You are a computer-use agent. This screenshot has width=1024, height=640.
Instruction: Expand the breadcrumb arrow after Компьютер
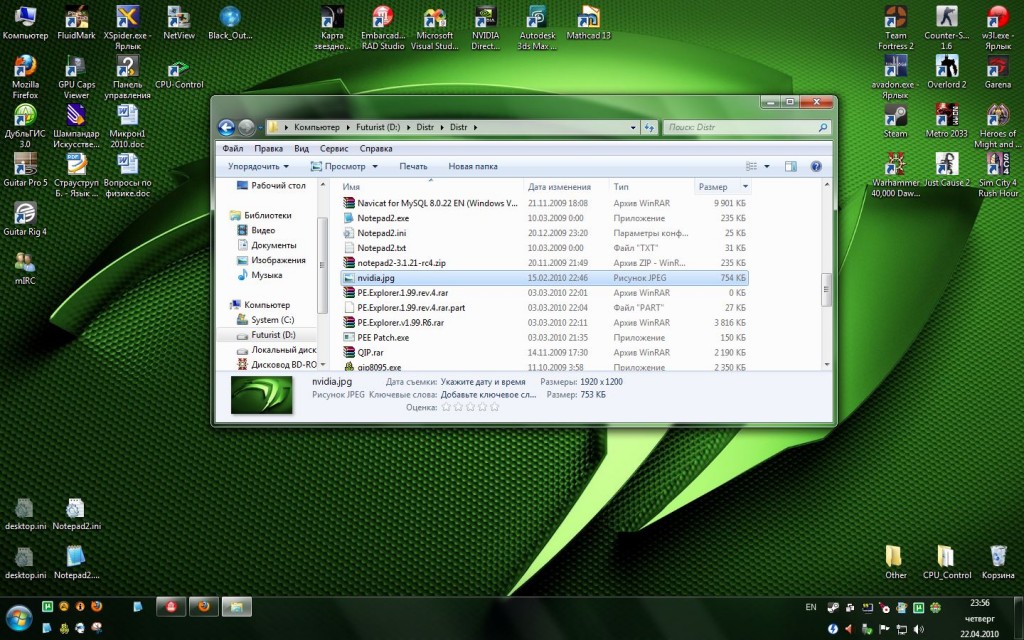[348, 127]
